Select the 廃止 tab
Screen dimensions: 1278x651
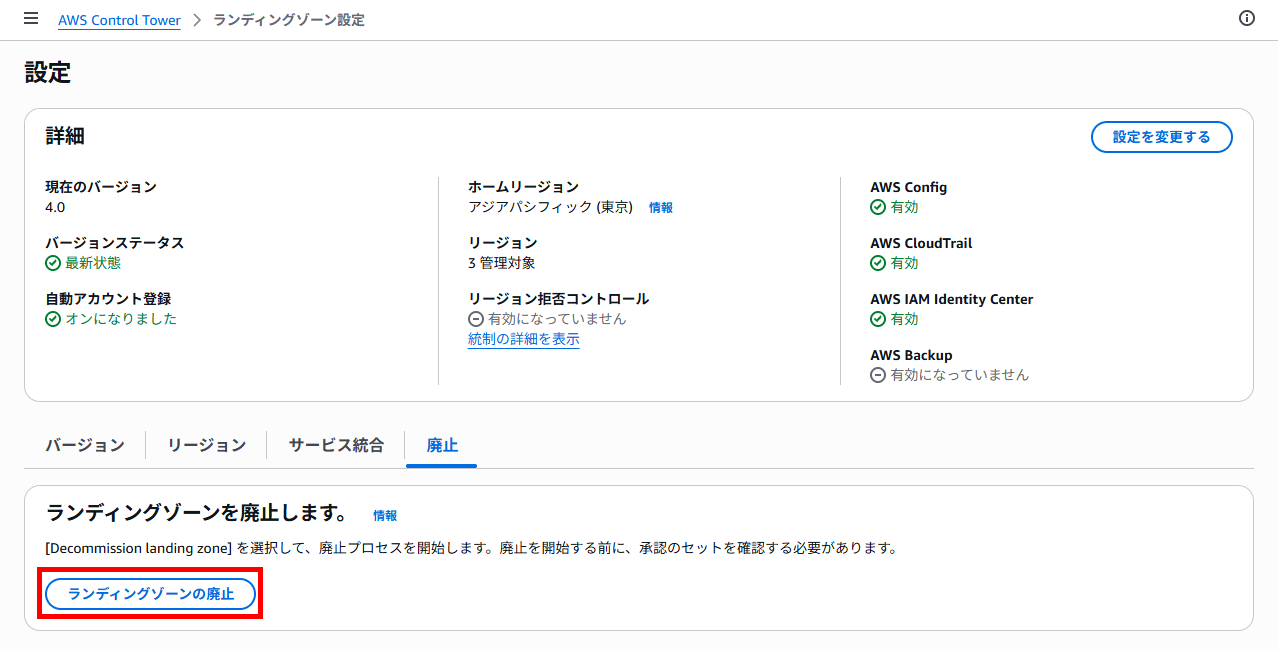pos(442,446)
